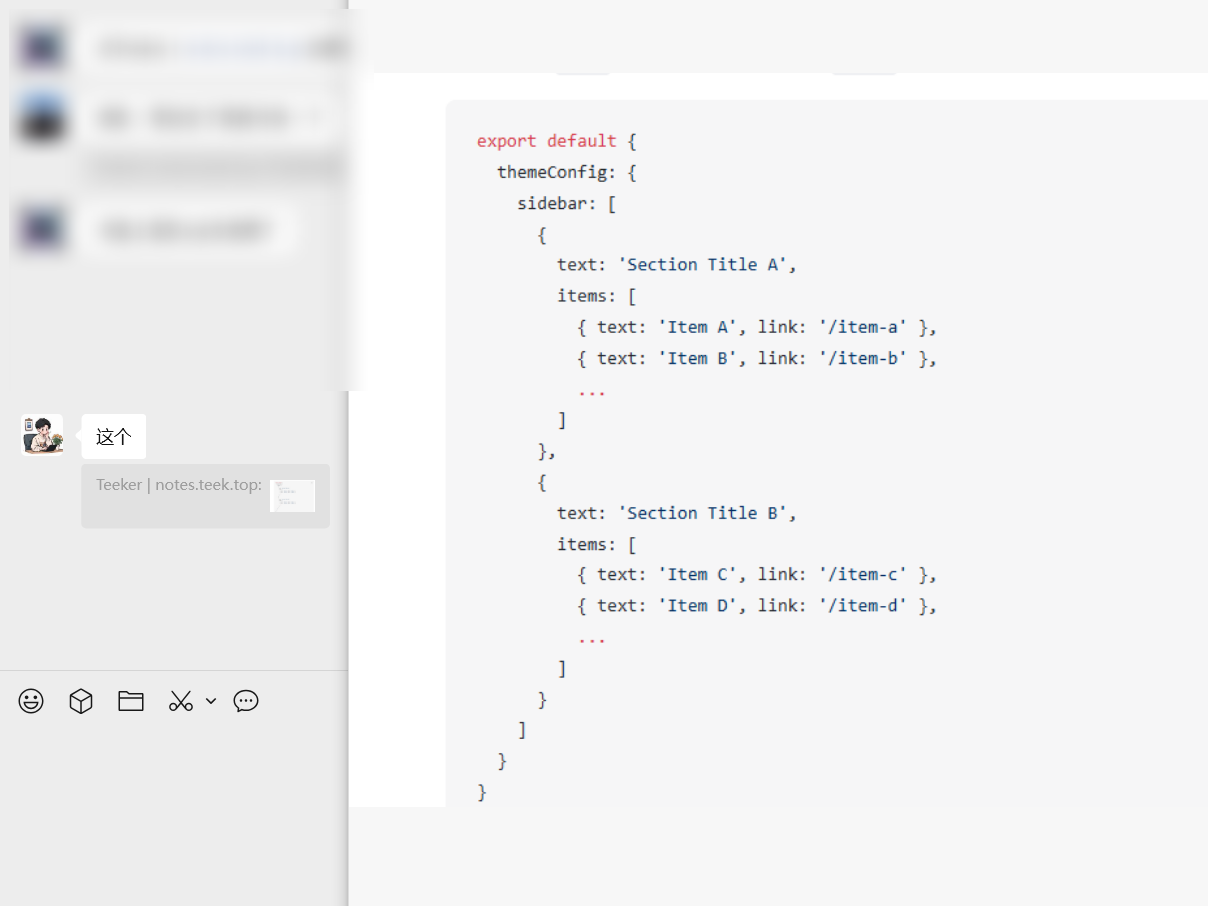Click the 'Item D' string in code

[x=697, y=606]
